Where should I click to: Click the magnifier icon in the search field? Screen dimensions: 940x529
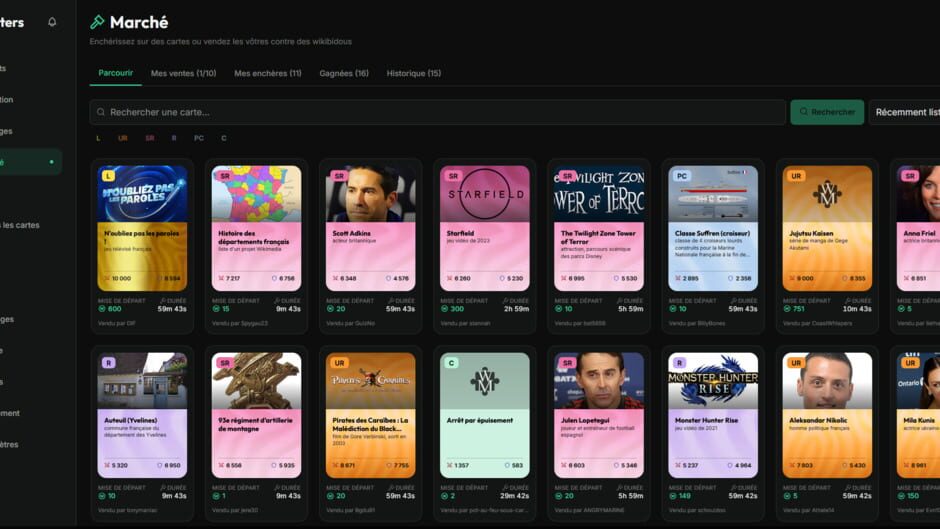(101, 112)
